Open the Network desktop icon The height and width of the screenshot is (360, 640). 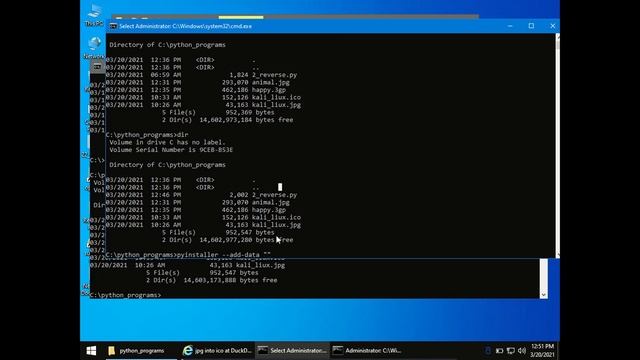pos(94,47)
